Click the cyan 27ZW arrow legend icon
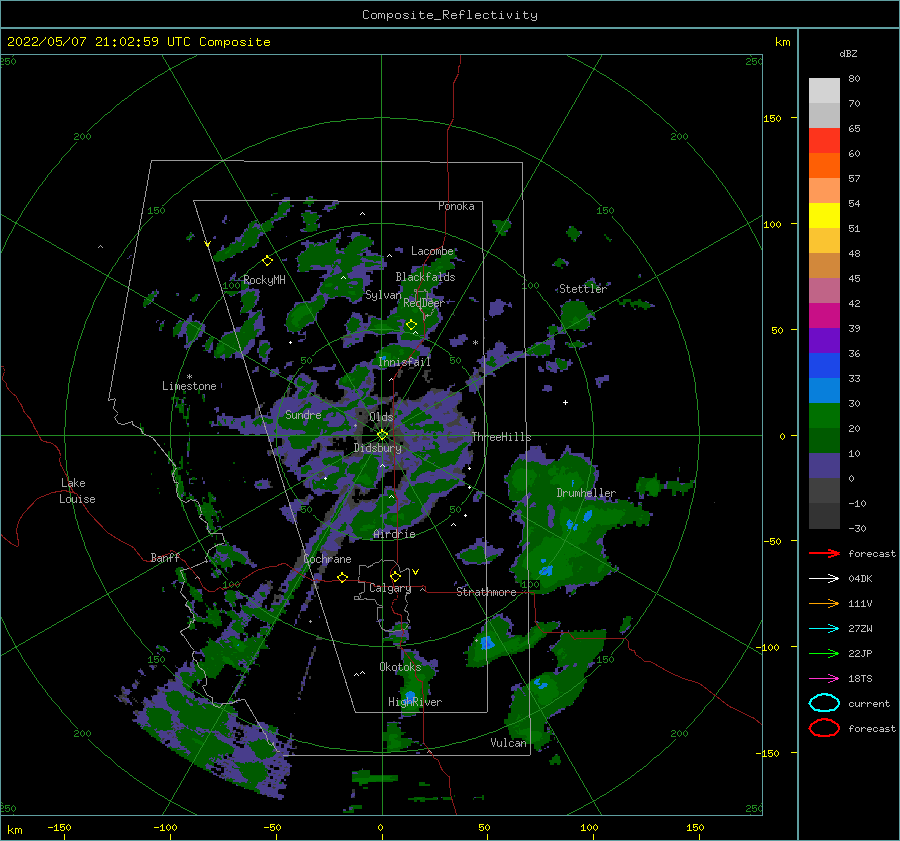 (x=824, y=629)
